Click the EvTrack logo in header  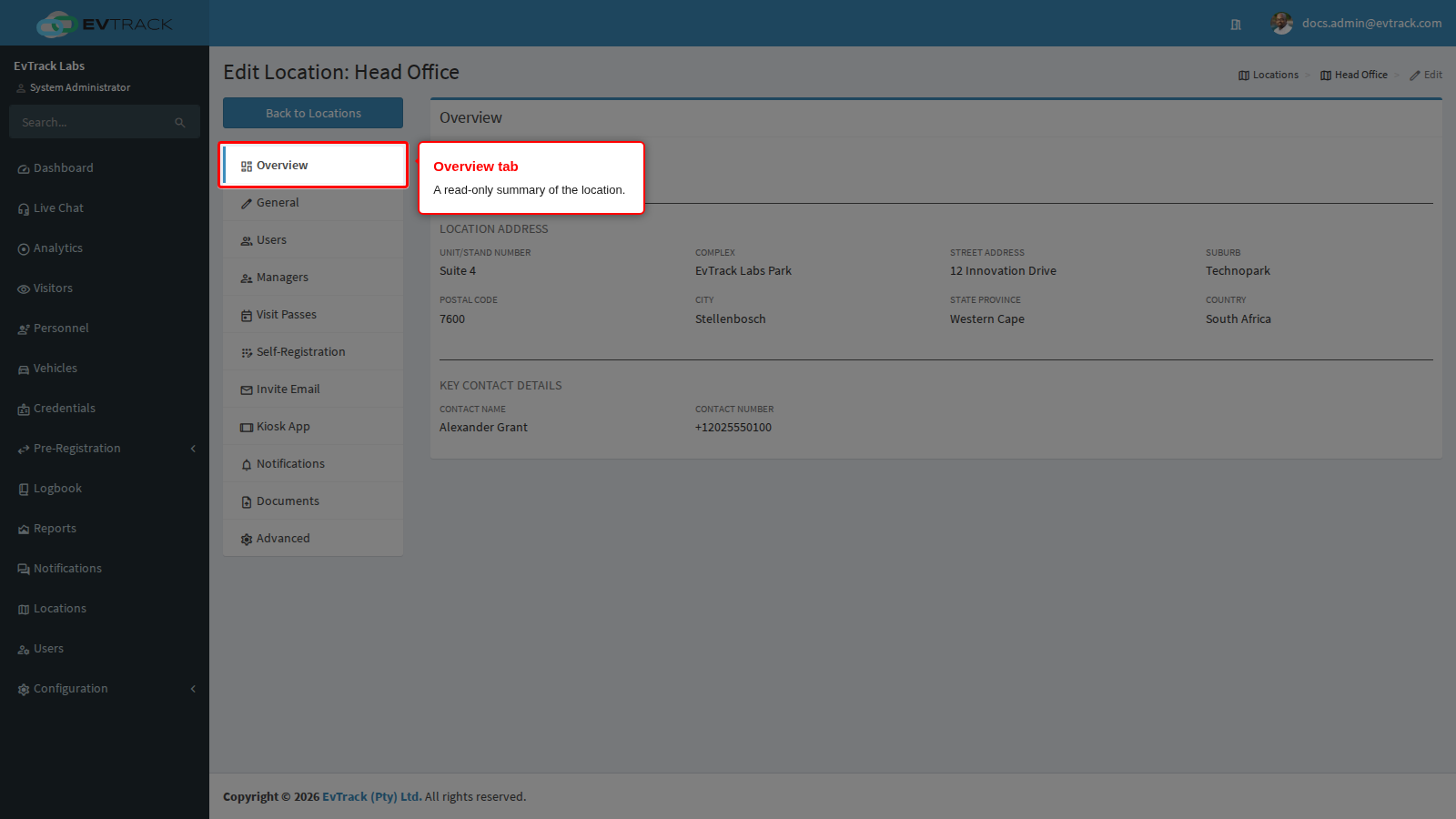coord(105,24)
